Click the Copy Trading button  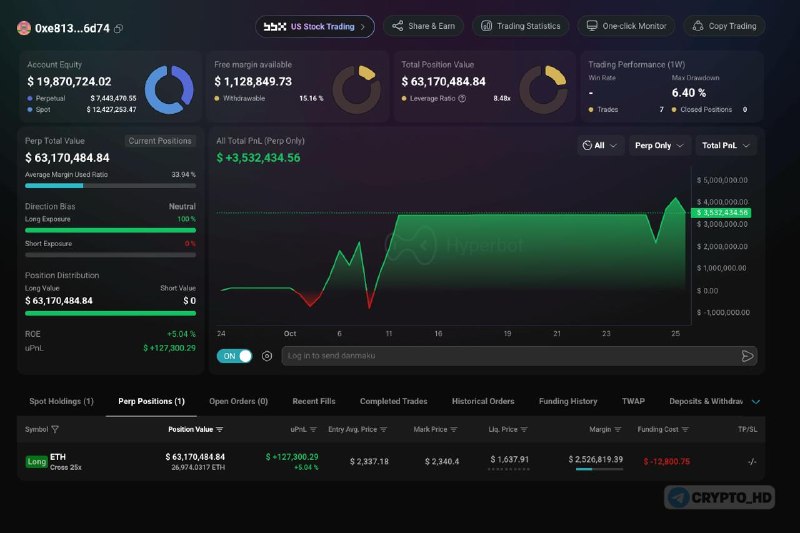[724, 26]
